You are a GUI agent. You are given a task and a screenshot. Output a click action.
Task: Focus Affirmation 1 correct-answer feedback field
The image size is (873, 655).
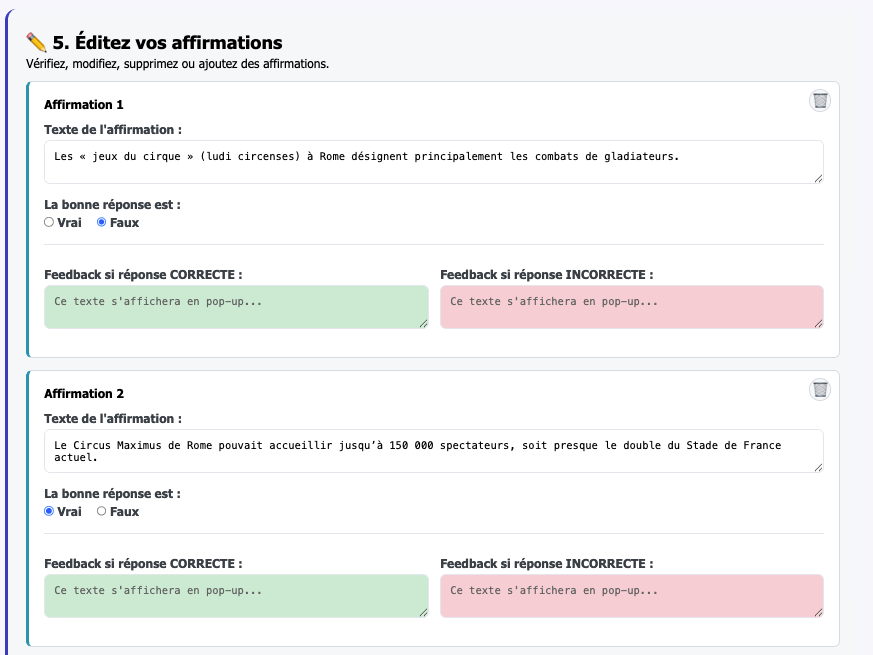point(236,307)
